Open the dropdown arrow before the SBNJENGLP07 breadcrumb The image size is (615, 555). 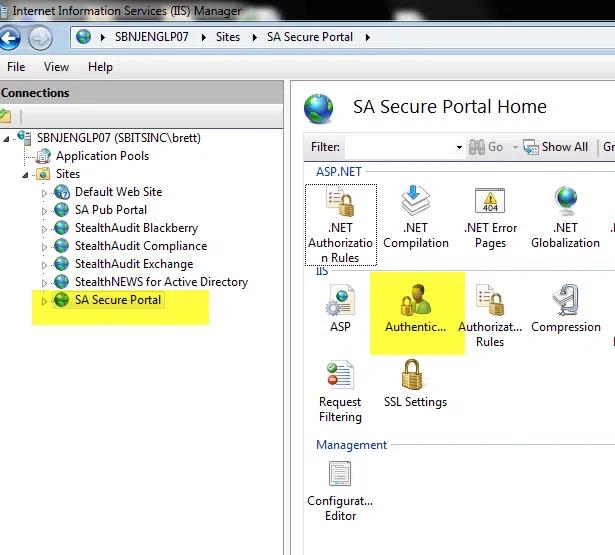click(103, 38)
